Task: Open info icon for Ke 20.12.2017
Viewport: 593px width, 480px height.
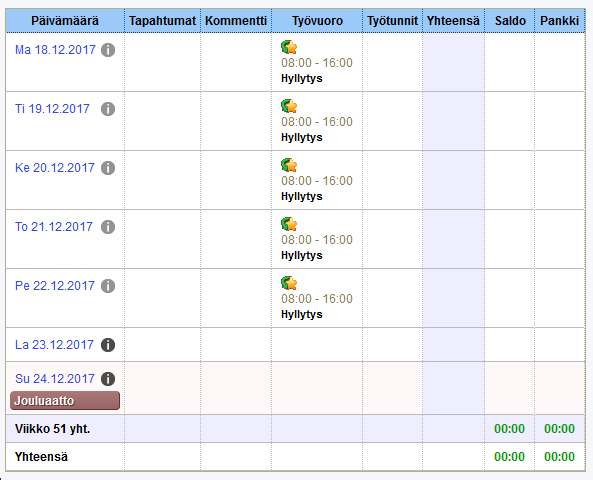Action: 108,168
